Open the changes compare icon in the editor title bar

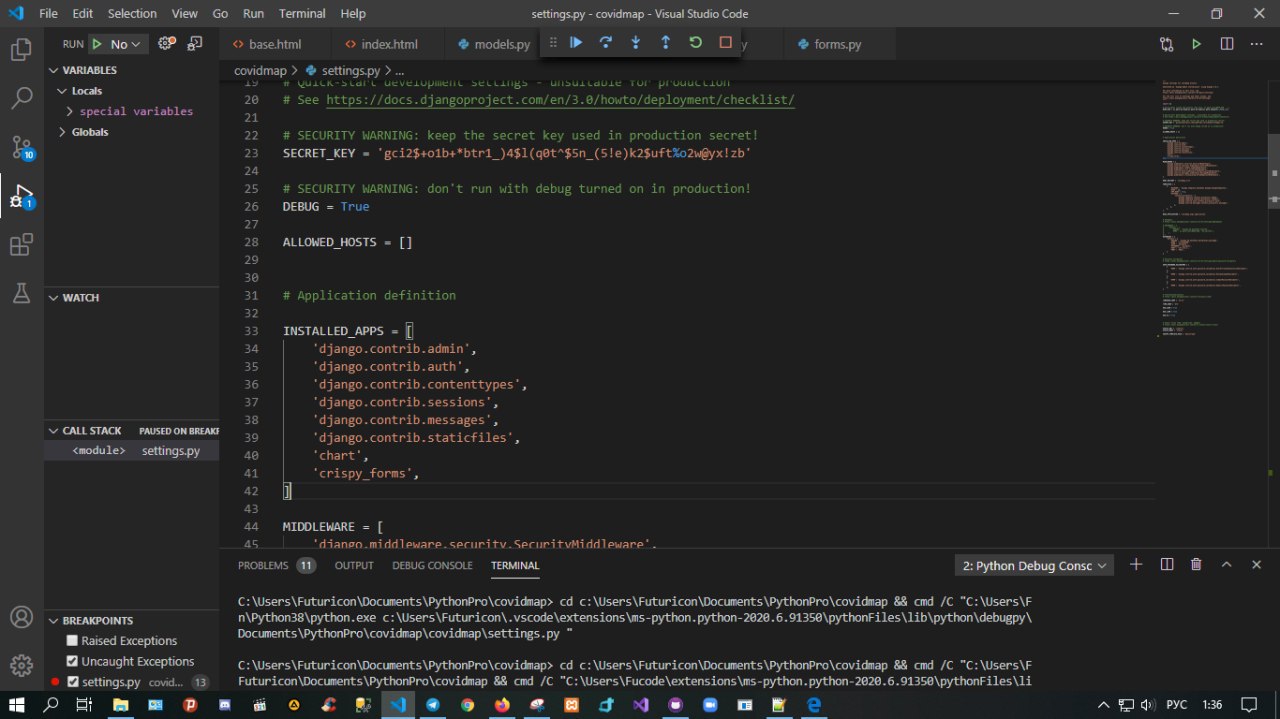point(1167,44)
